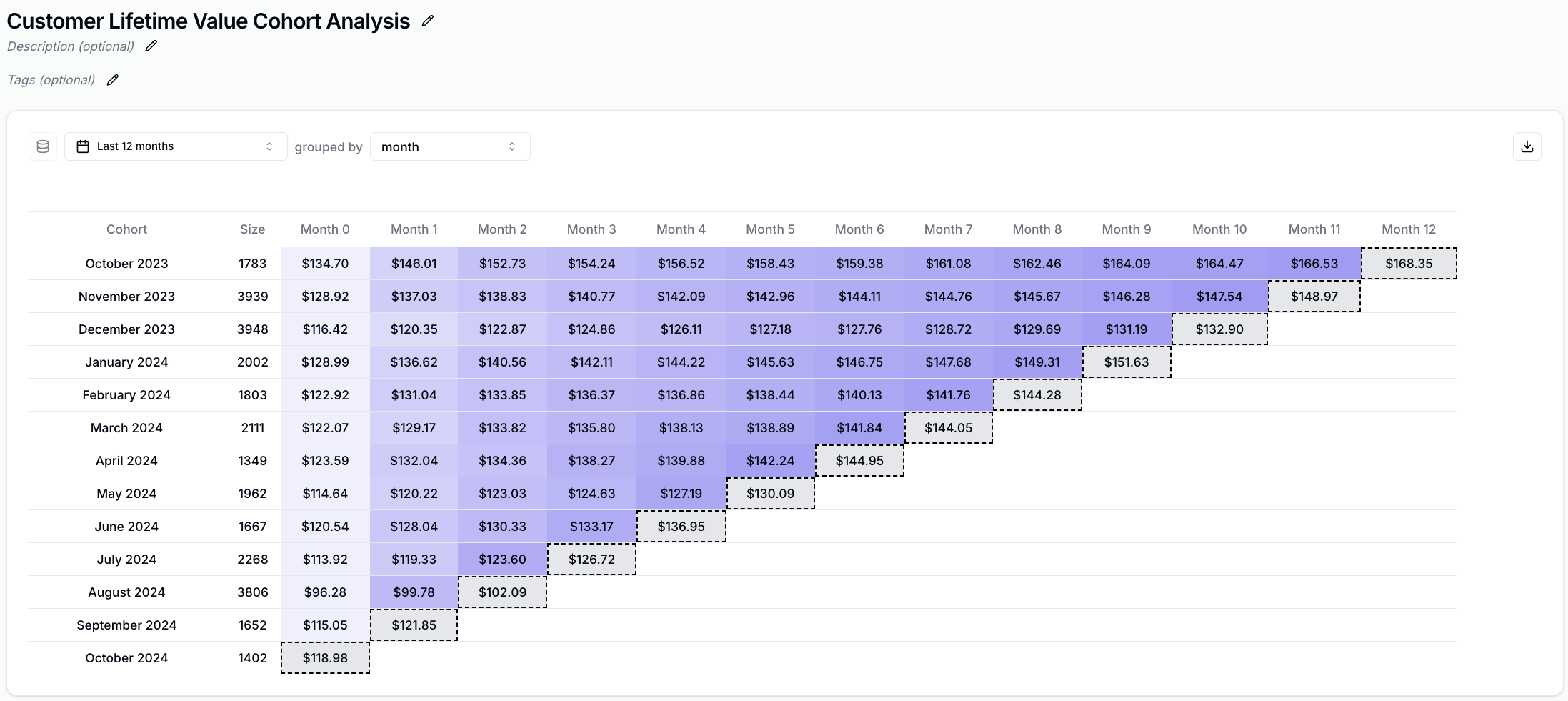The height and width of the screenshot is (701, 1568).
Task: Click the $148.97 value for November 2023
Action: click(x=1314, y=296)
